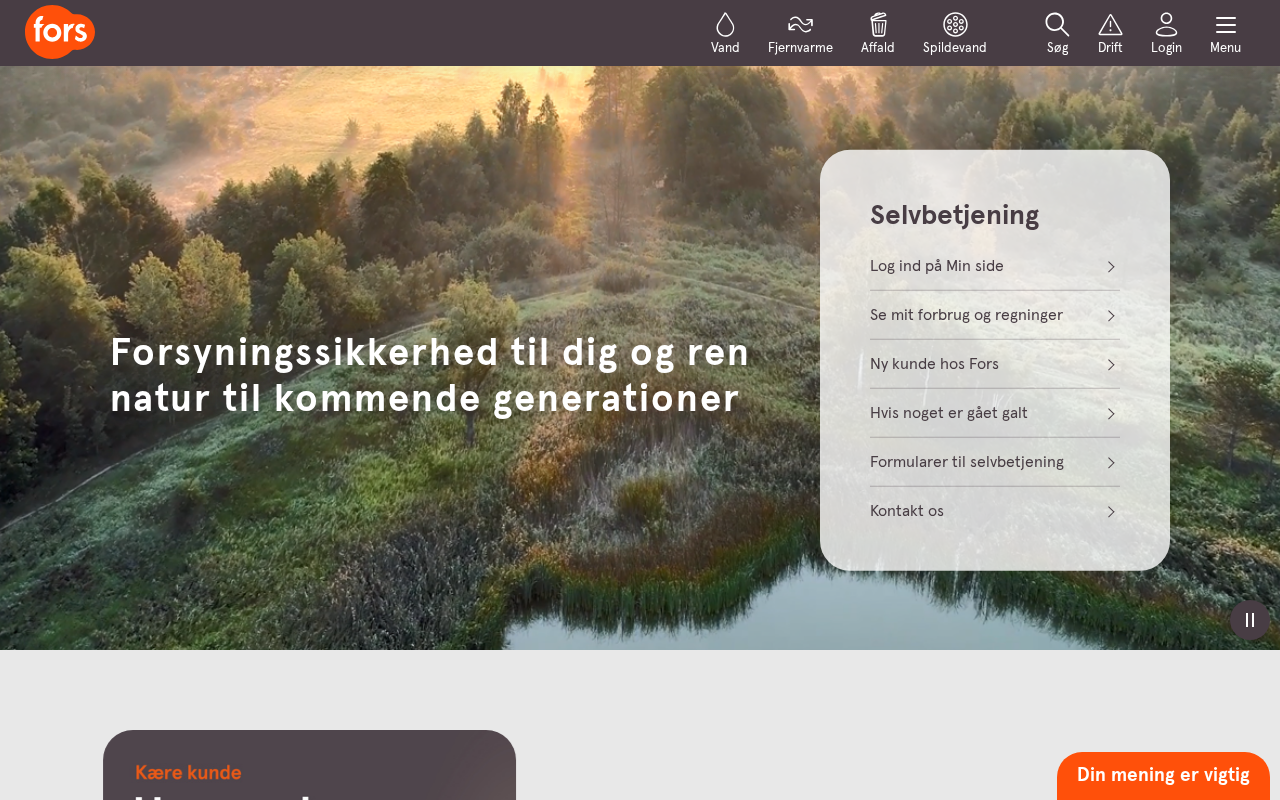
Task: Open the Fjernvarme heating icon
Action: 800,25
